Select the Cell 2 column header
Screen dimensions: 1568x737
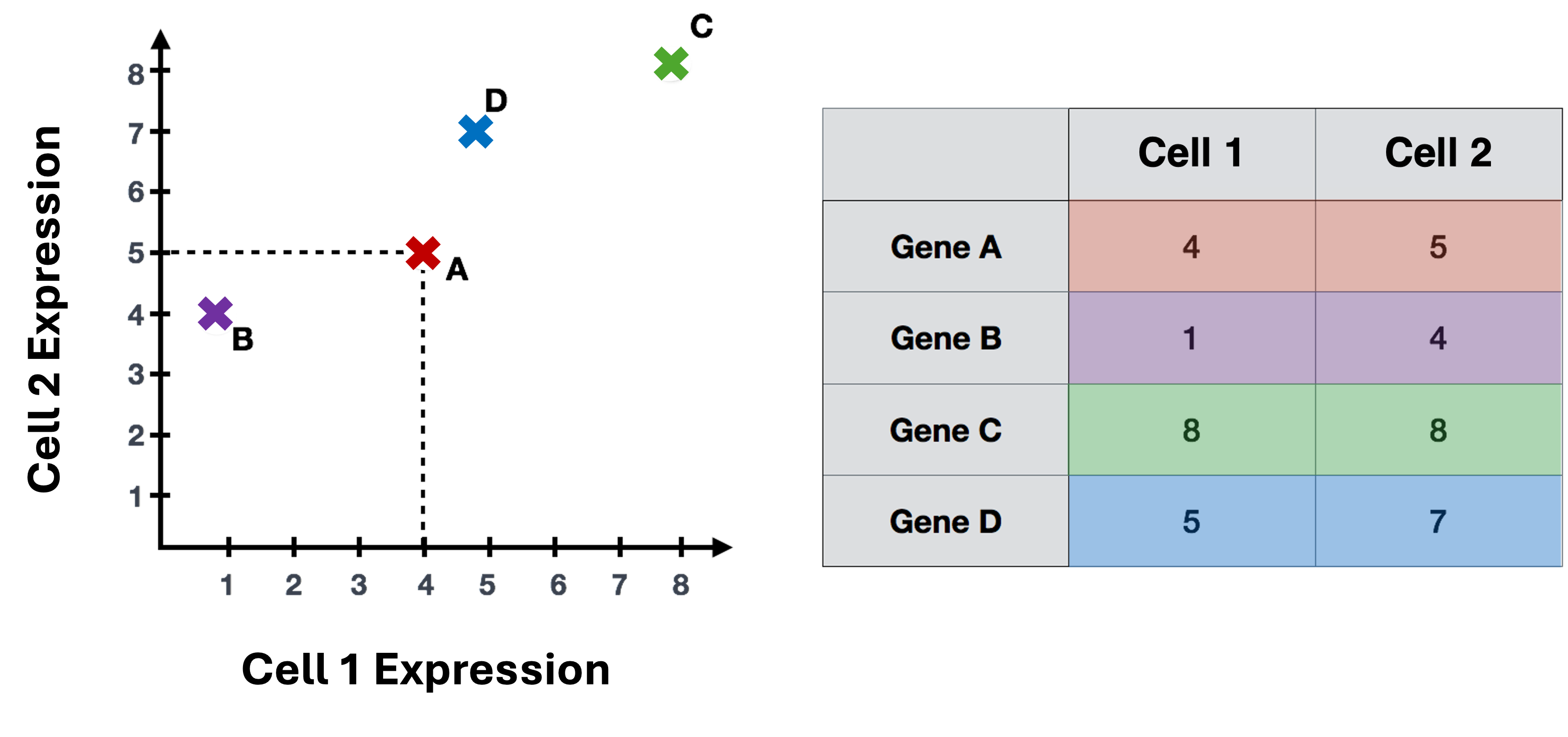coord(1438,153)
